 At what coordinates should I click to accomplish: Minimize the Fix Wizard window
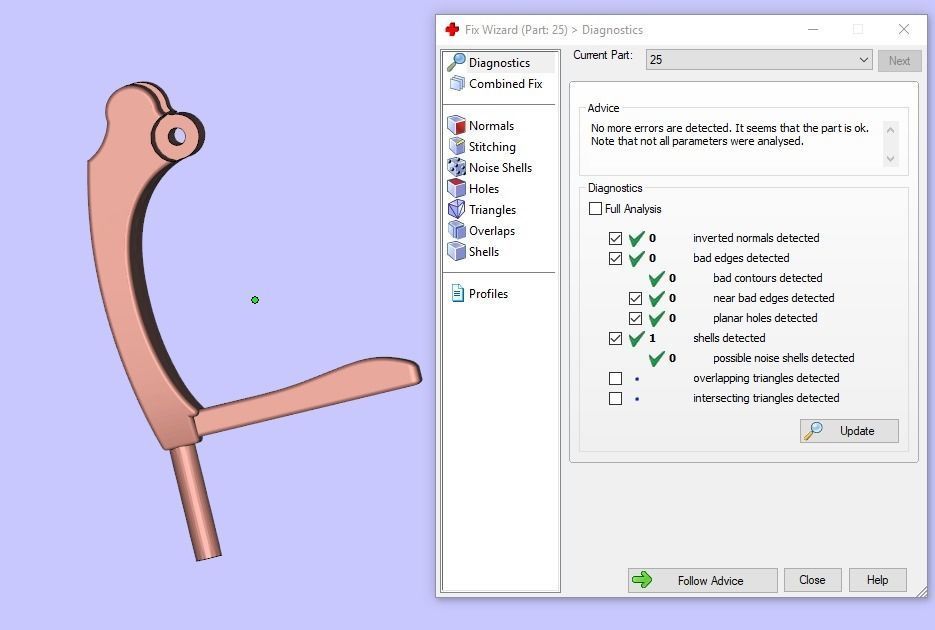(x=813, y=29)
